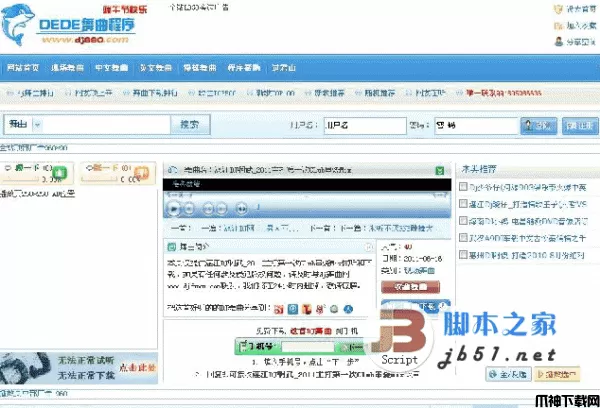
Task: Click the Play button in the media player
Action: pyautogui.click(x=173, y=209)
